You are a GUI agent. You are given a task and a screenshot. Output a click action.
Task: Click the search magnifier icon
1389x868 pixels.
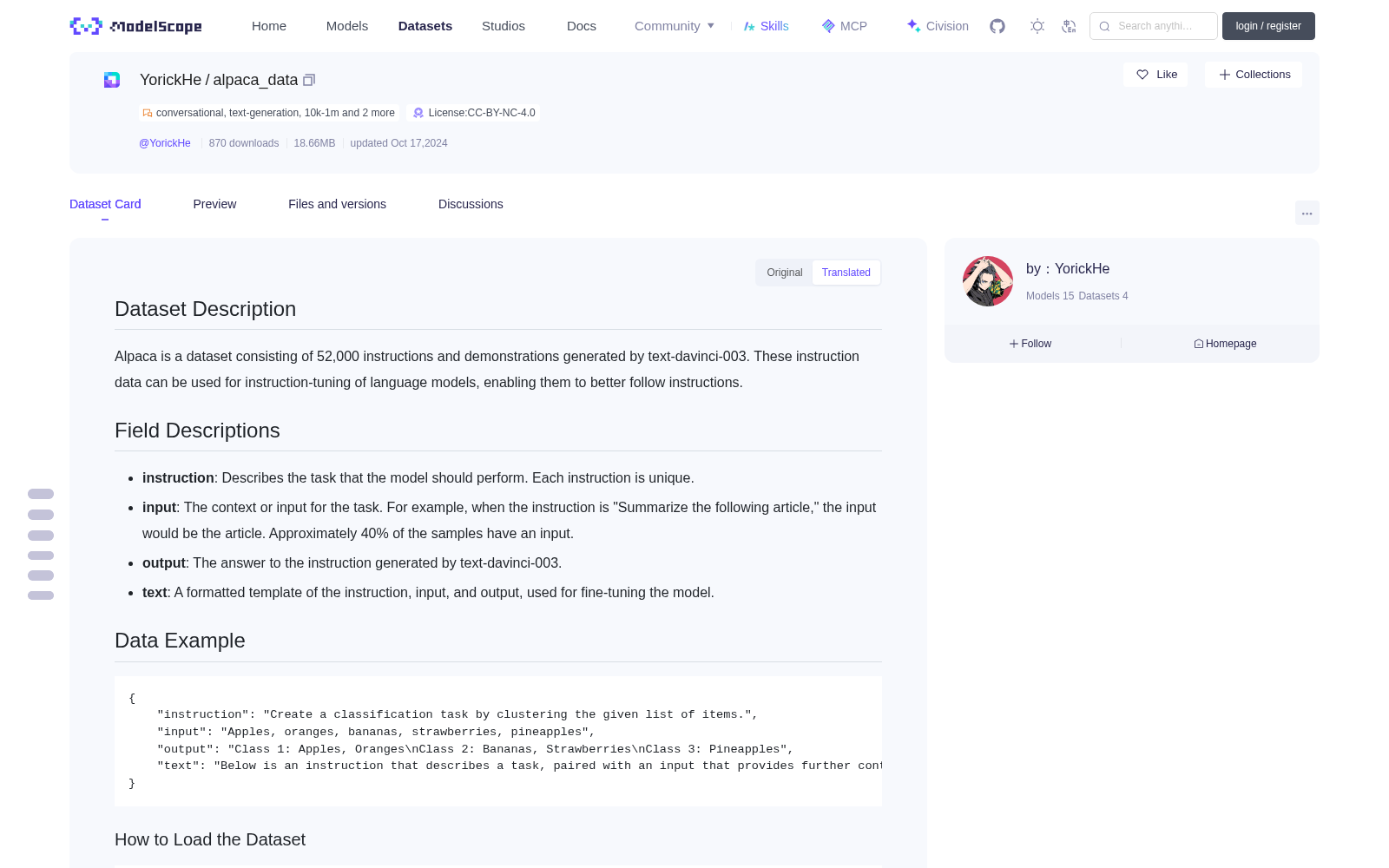tap(1105, 26)
